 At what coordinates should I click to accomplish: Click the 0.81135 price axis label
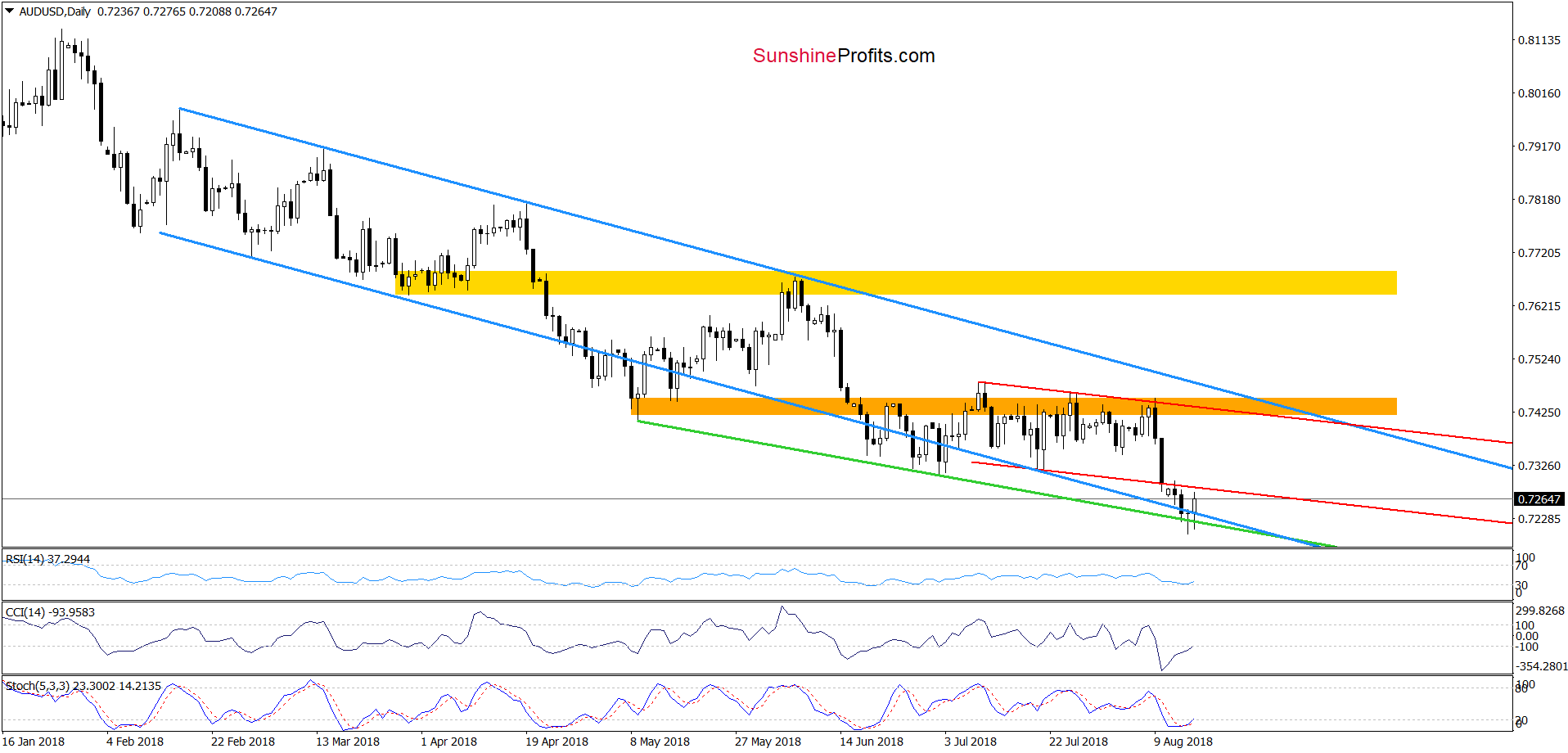point(1539,40)
